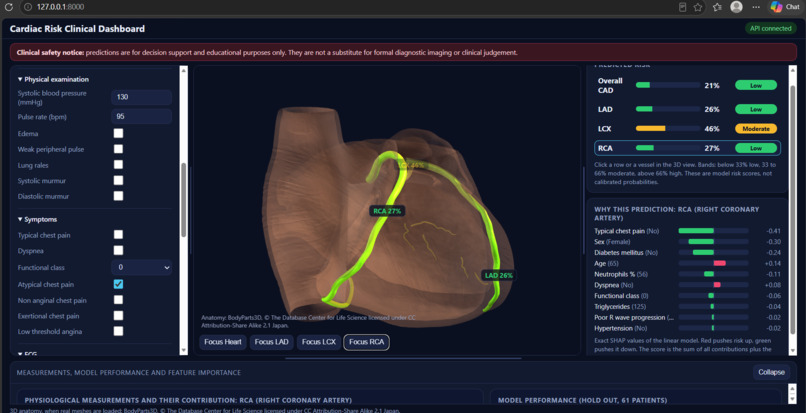This screenshot has width=806, height=413.
Task: Enable the Typical chest pain checkbox
Action: (118, 235)
